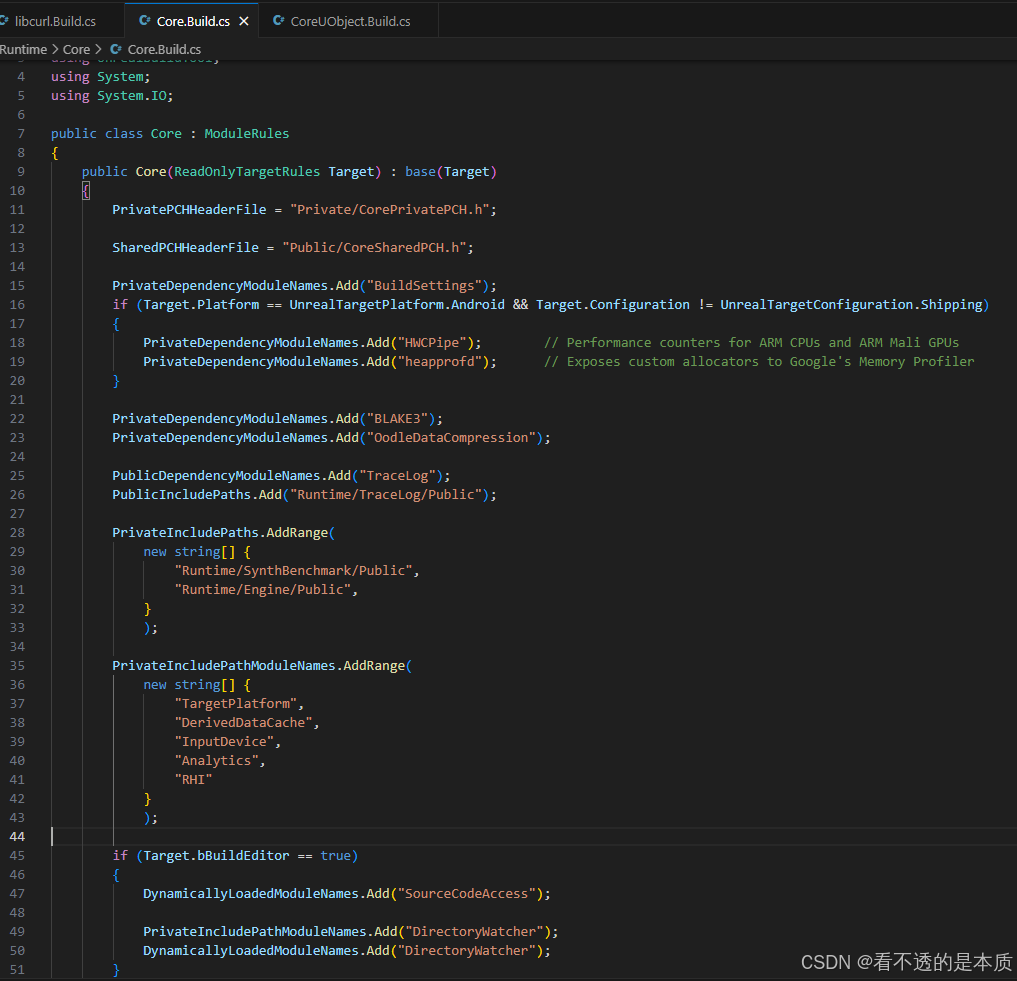The image size is (1017, 981).
Task: Click the "InputDevice" string
Action: (x=224, y=742)
